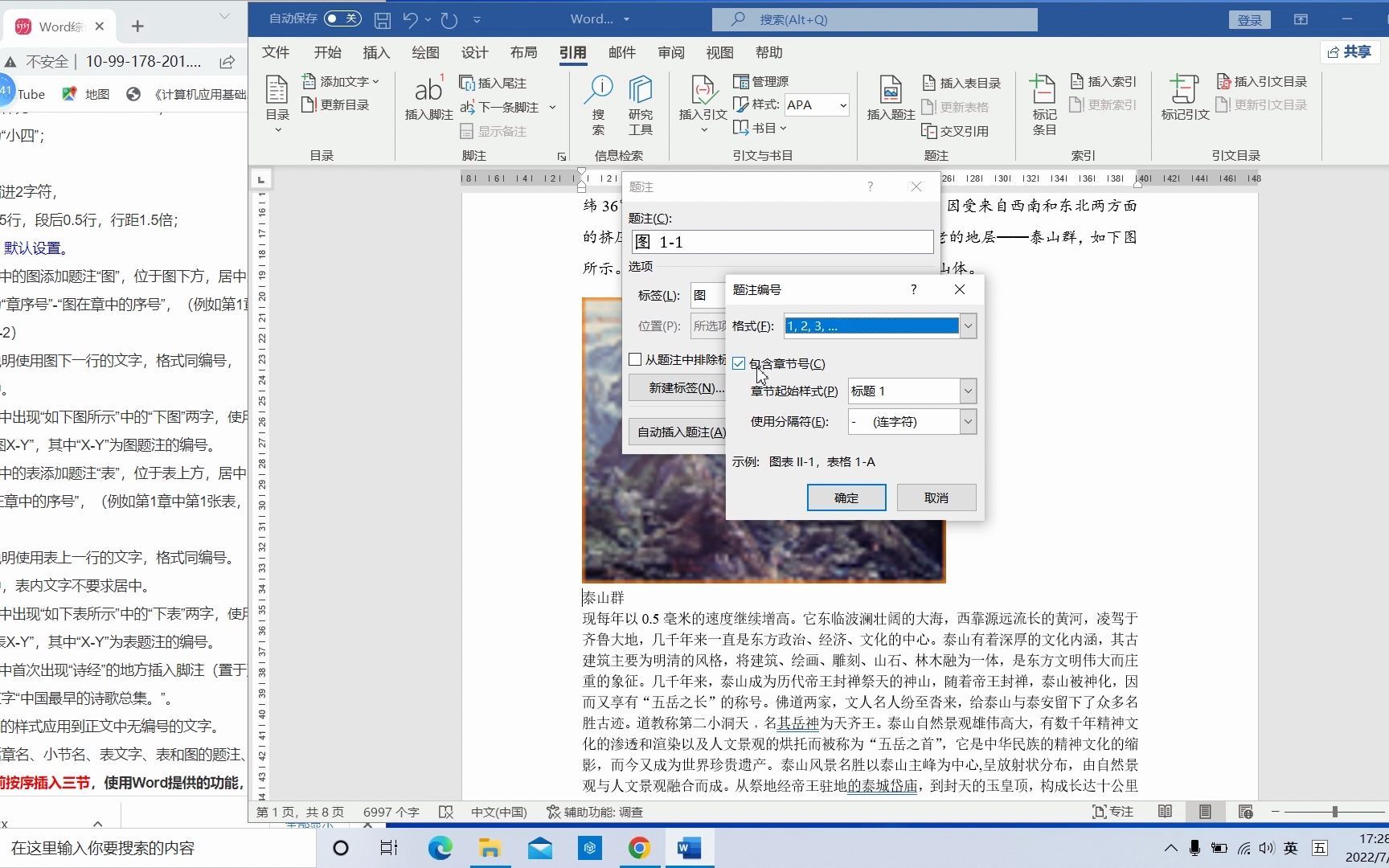Open the 文件 menu tab
Screen dimensions: 1389x868
tap(276, 52)
